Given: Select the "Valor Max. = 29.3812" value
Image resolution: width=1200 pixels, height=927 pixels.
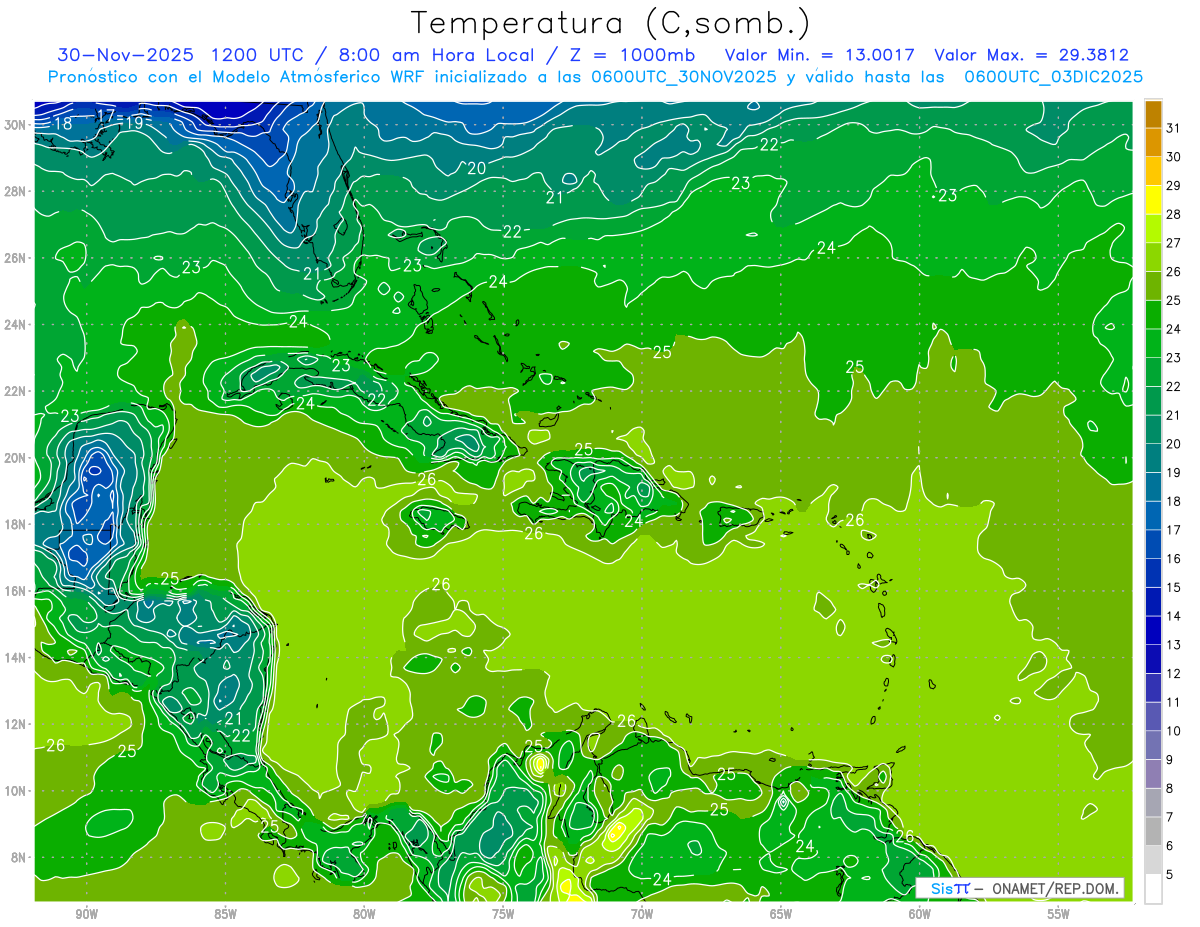Looking at the screenshot, I should coord(1031,55).
